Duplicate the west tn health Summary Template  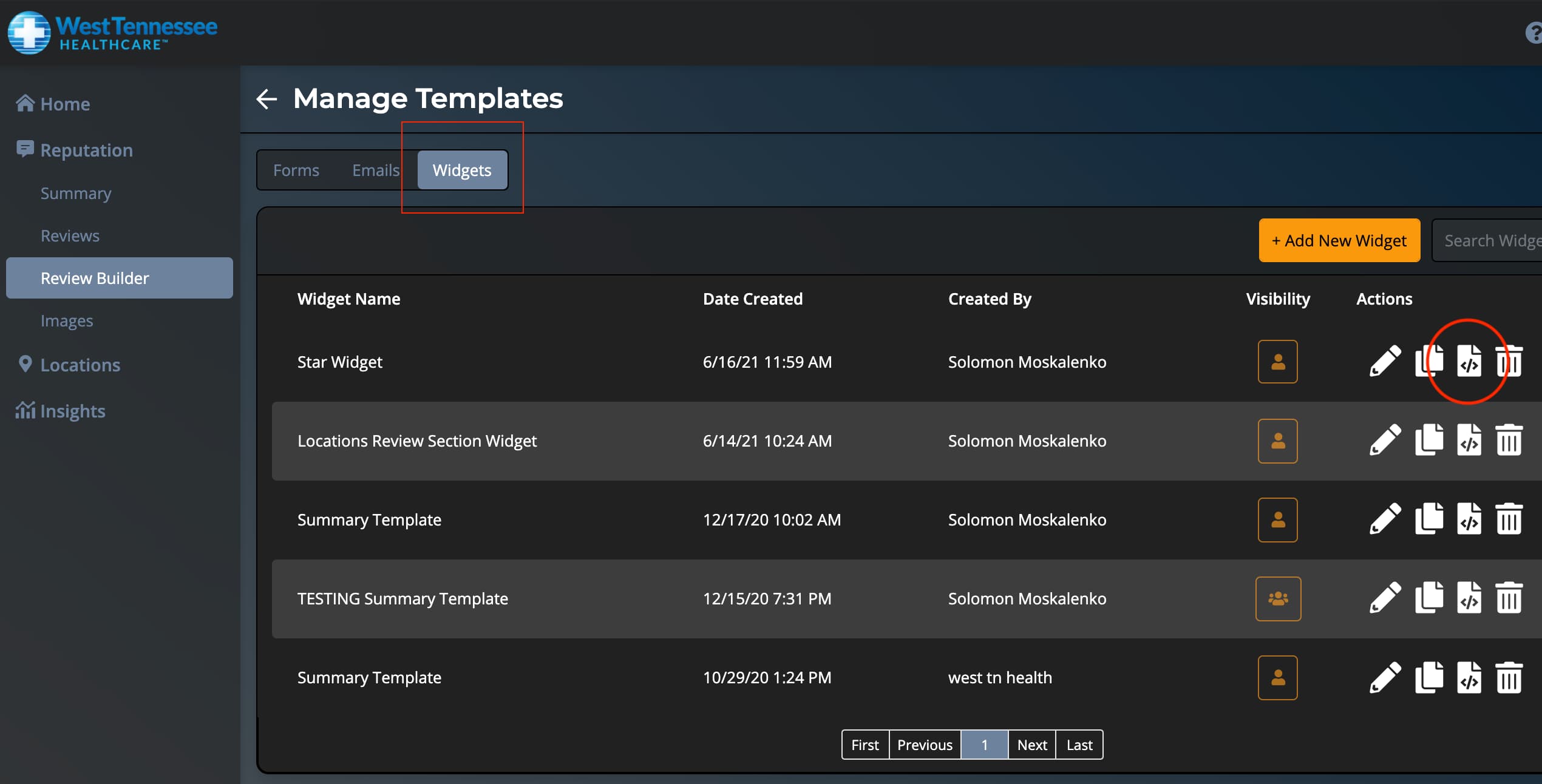(1429, 677)
